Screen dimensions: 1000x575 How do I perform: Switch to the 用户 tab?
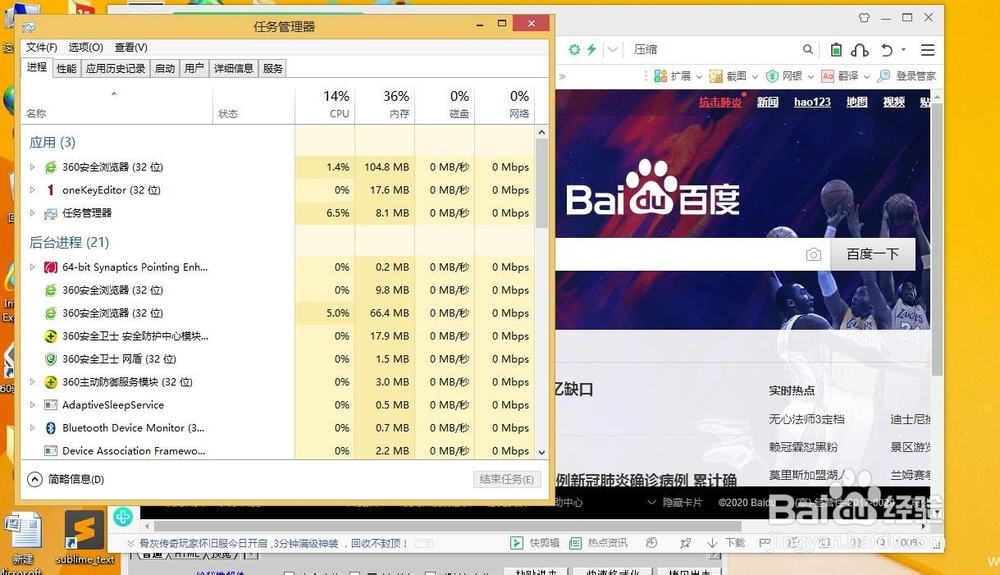(x=194, y=68)
